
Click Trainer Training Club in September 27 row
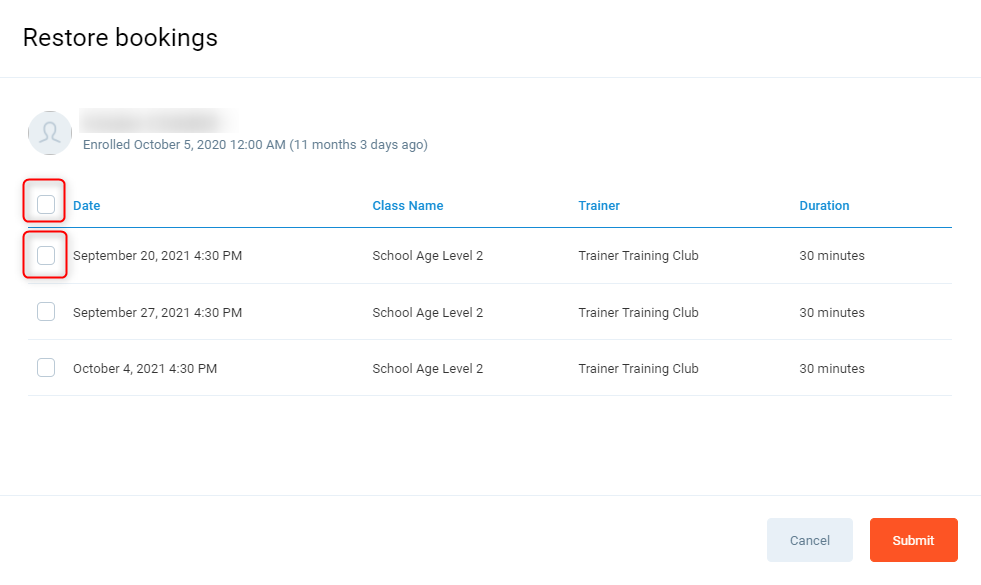tap(638, 313)
